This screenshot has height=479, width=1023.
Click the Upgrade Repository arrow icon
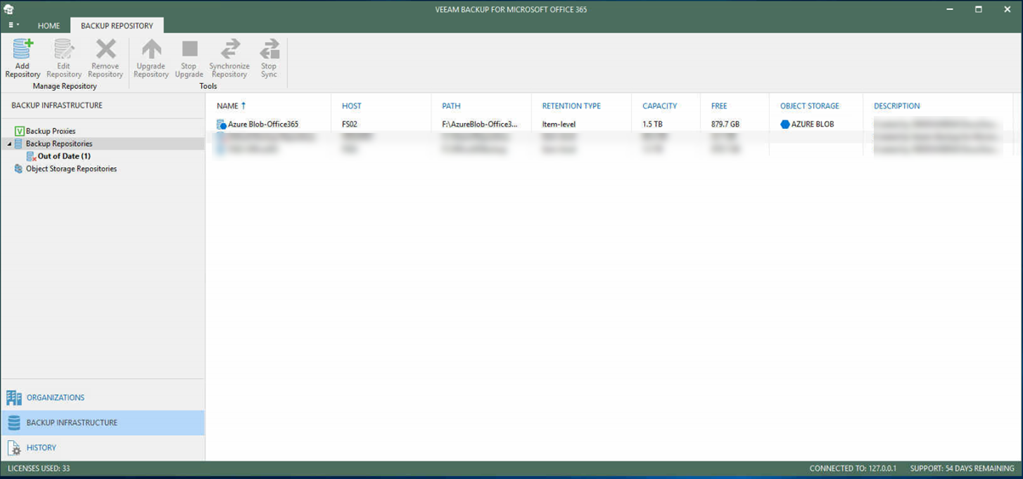151,49
